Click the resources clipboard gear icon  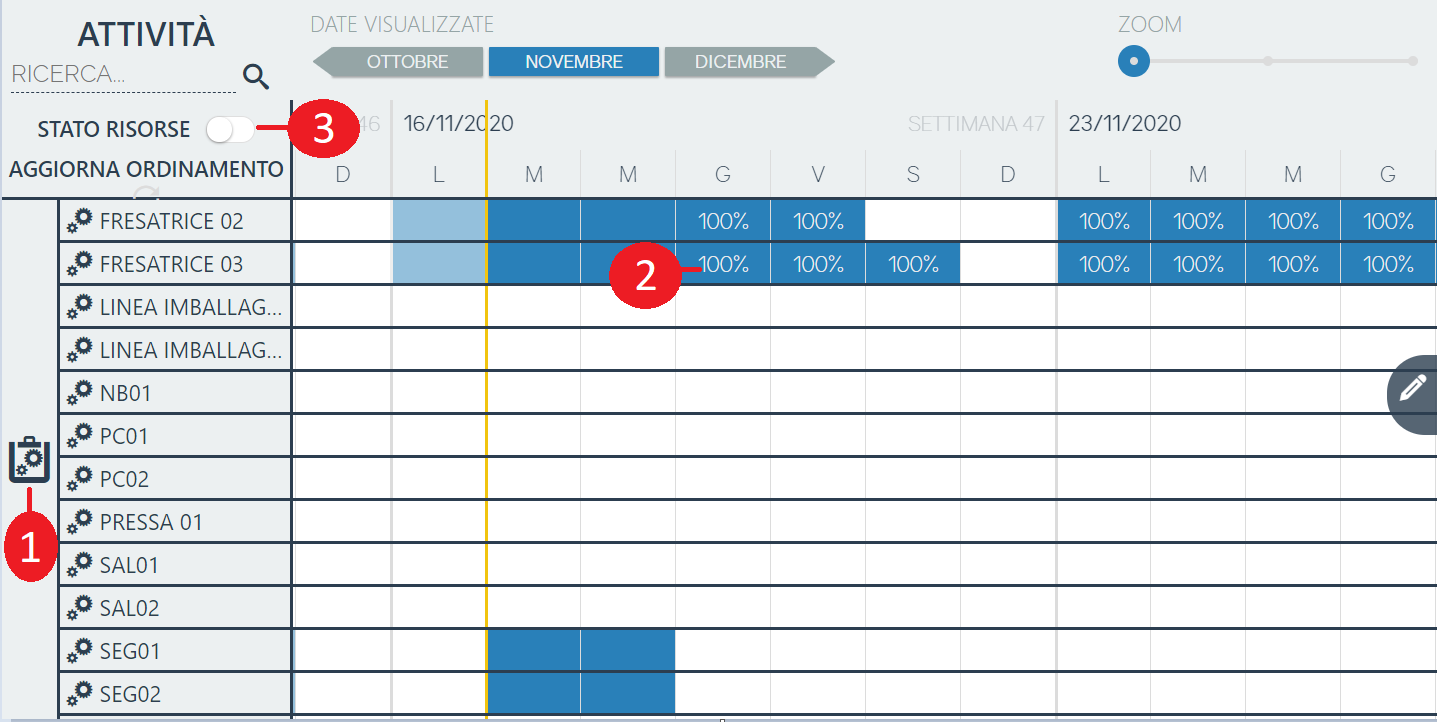pyautogui.click(x=28, y=460)
